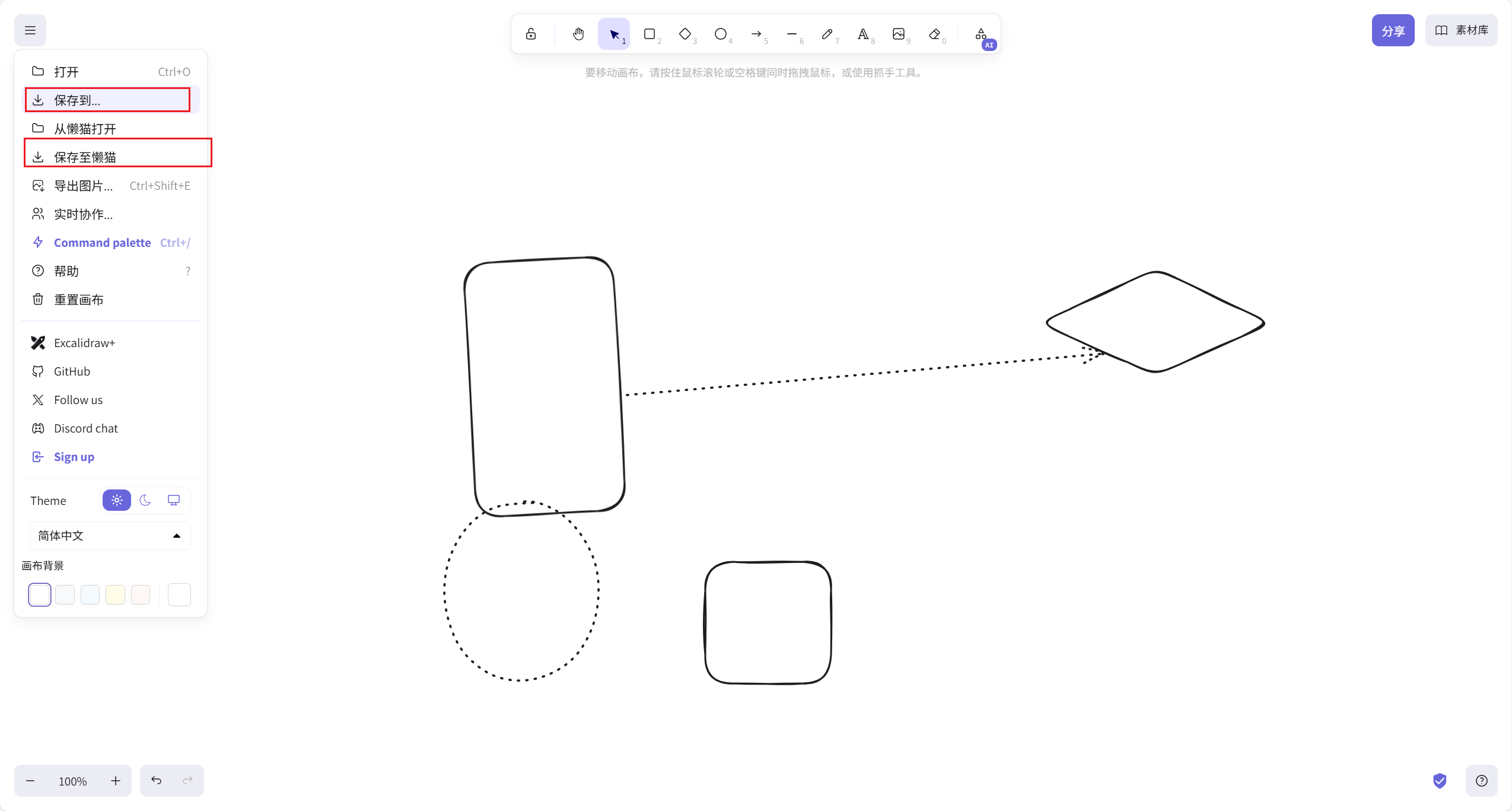Activate the Arrow tool
The image size is (1512, 811).
[x=756, y=34]
